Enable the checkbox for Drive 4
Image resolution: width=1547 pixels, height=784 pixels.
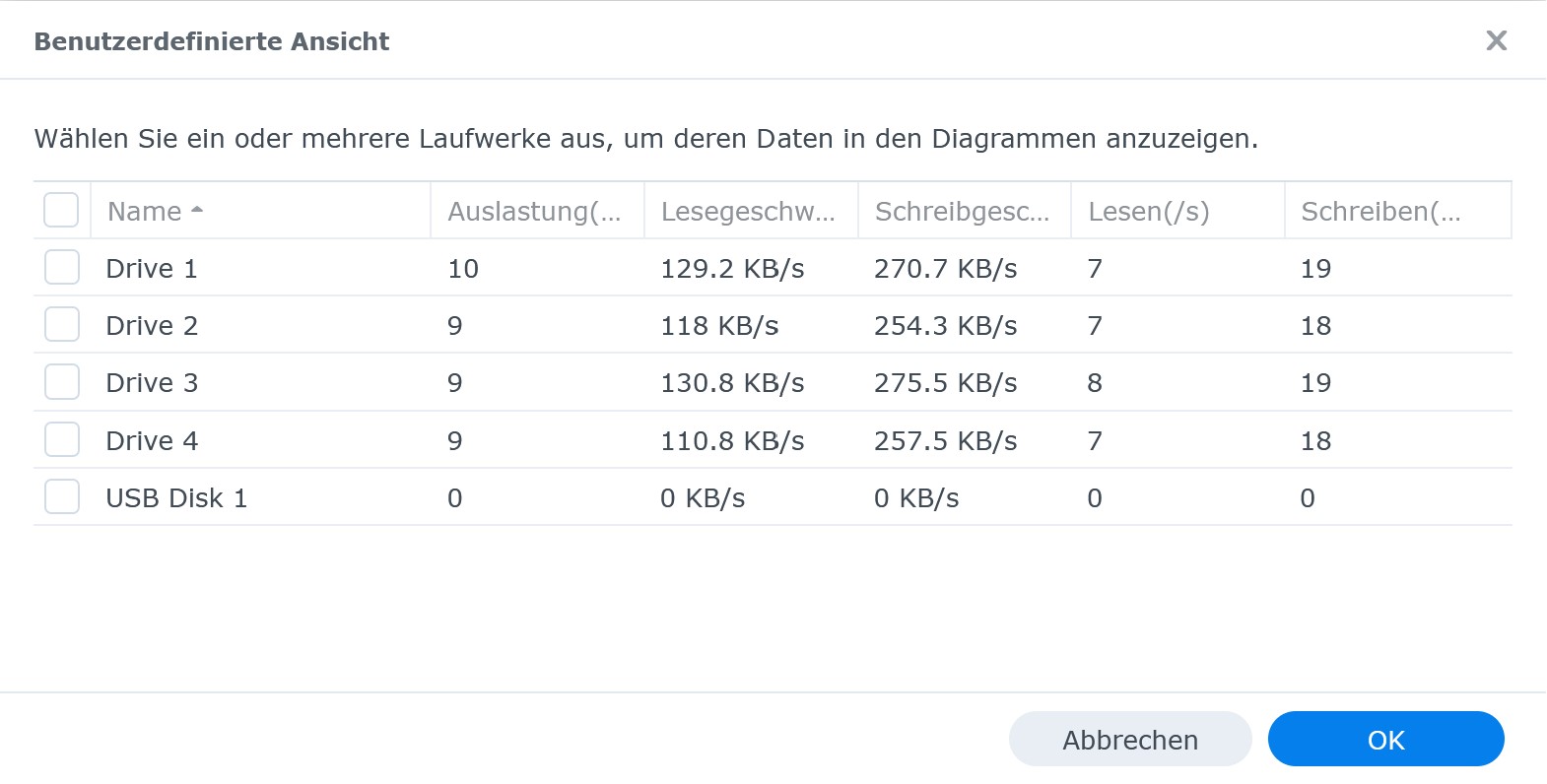pos(61,439)
